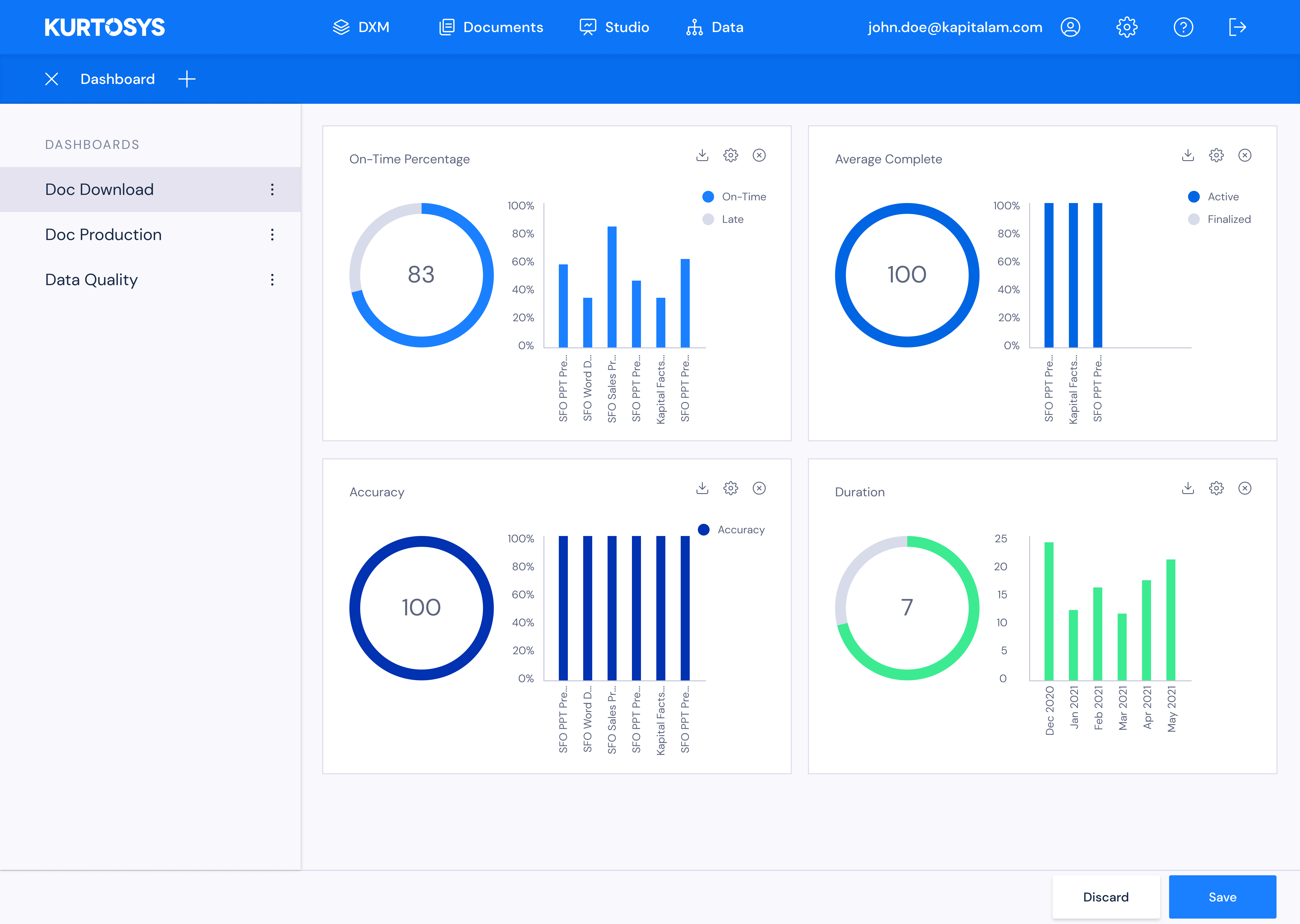Add a new tab with plus icon
This screenshot has height=924, width=1300.
(x=187, y=79)
